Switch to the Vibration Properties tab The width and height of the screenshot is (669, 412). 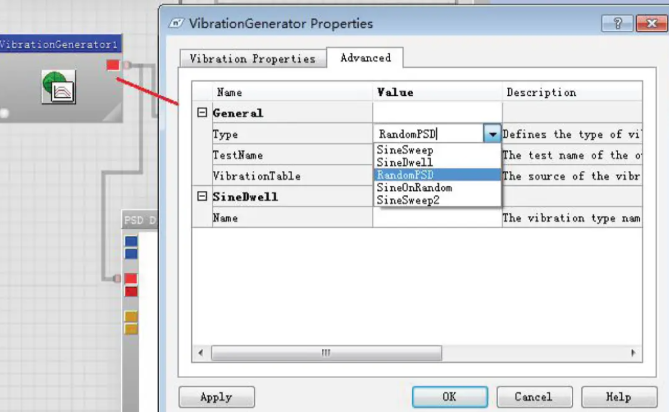click(252, 59)
